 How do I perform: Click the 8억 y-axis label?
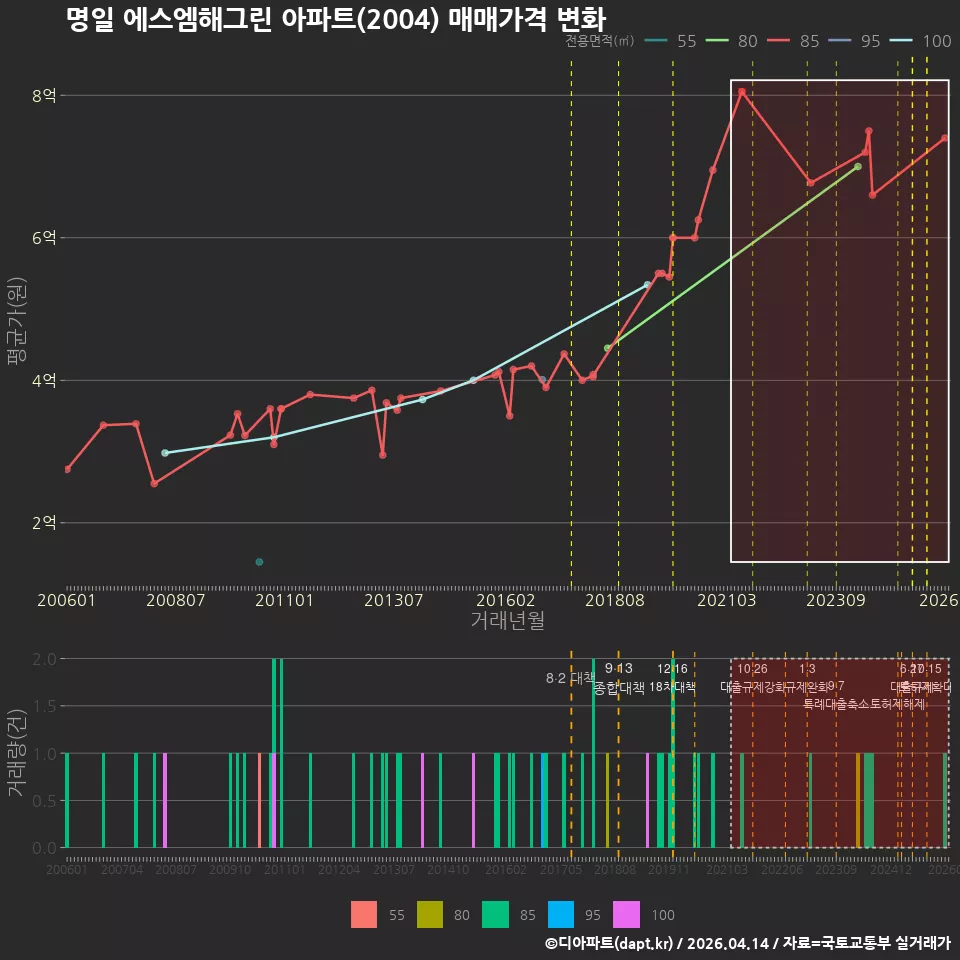(44, 96)
